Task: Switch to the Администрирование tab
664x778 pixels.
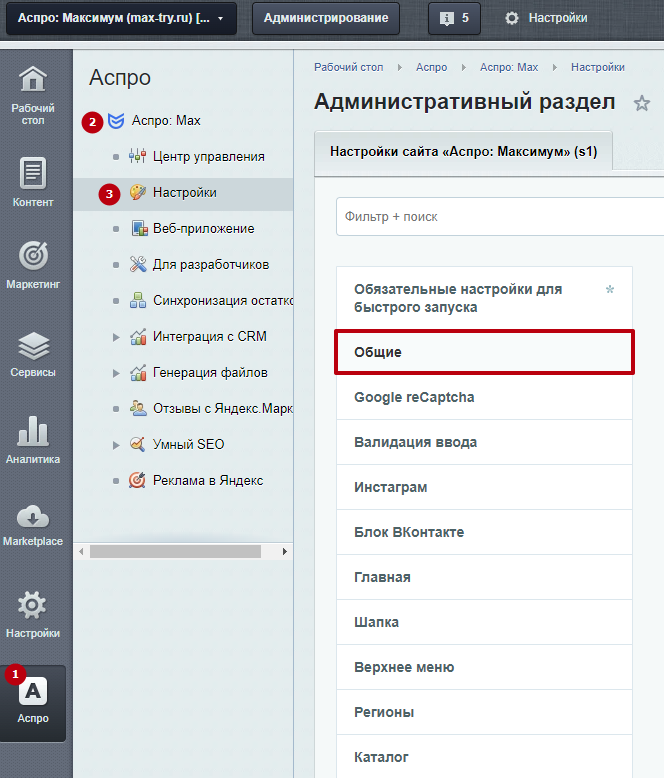Action: (326, 18)
